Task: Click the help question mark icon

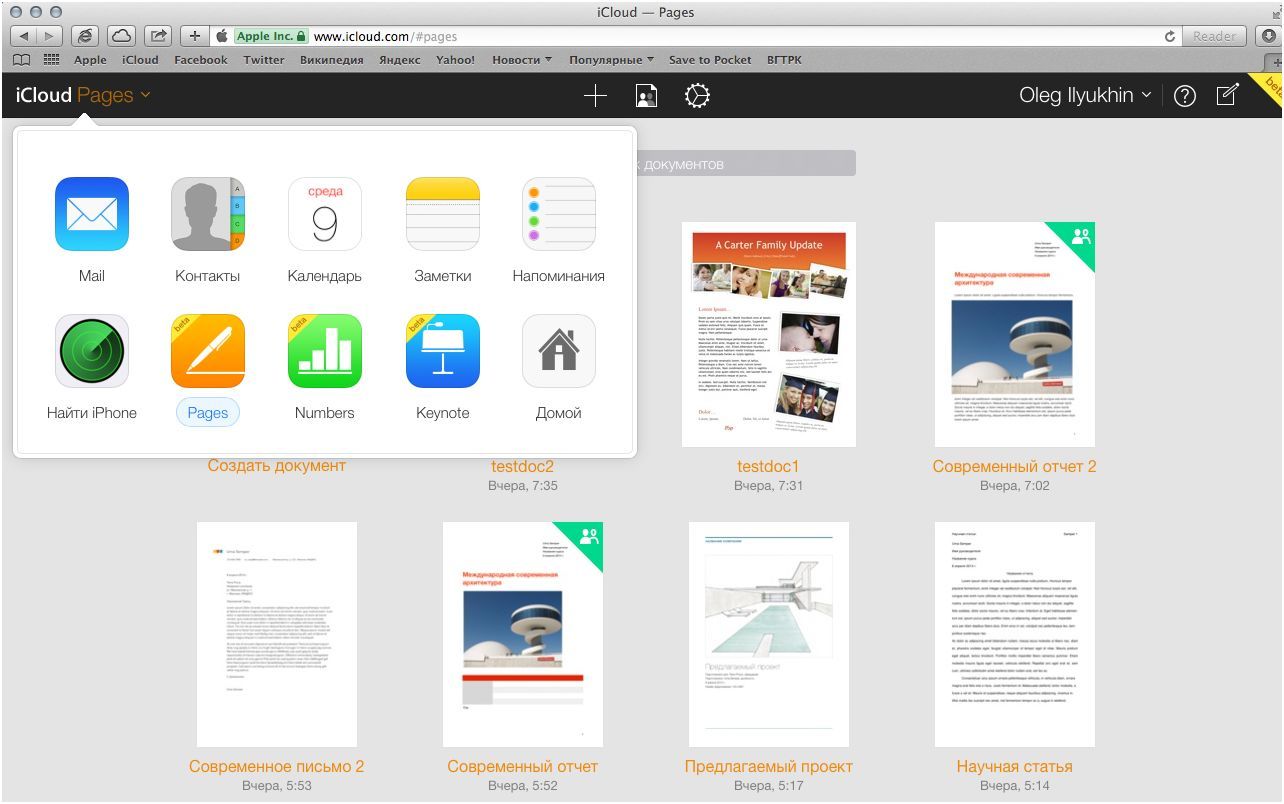Action: coord(1184,95)
